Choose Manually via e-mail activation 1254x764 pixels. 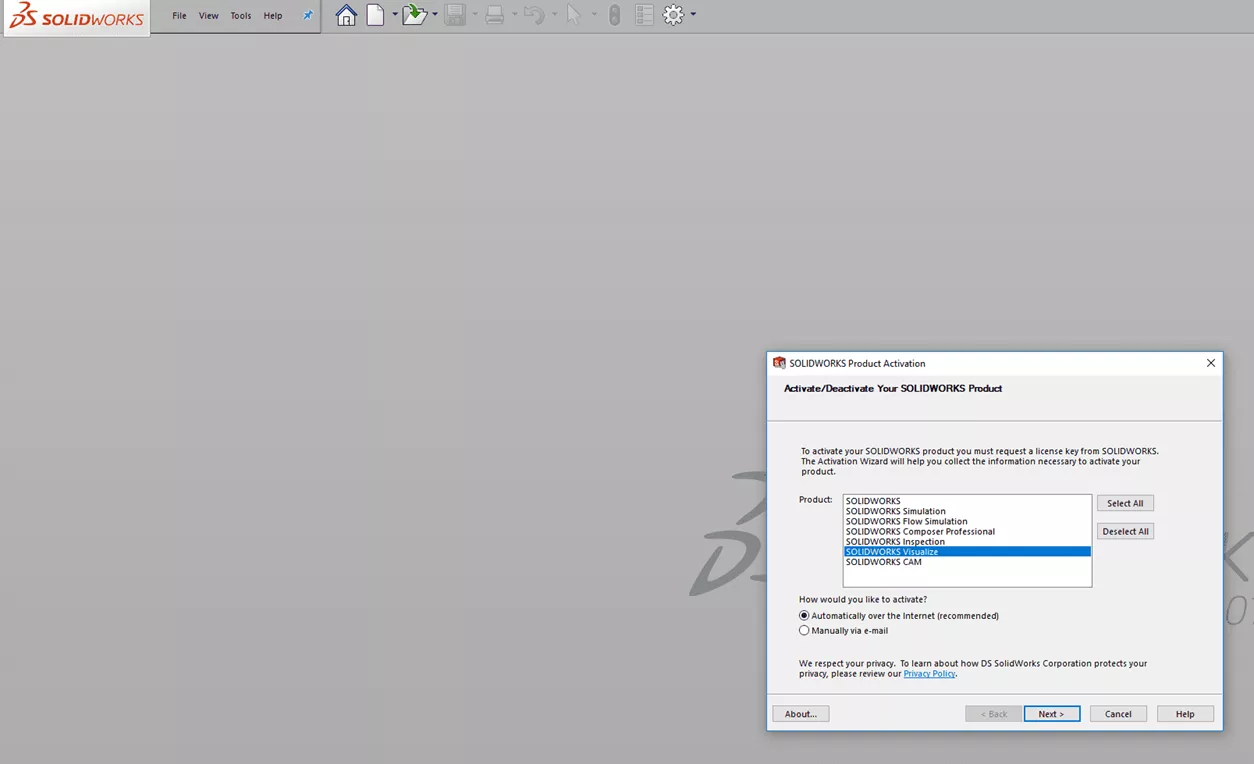[804, 630]
